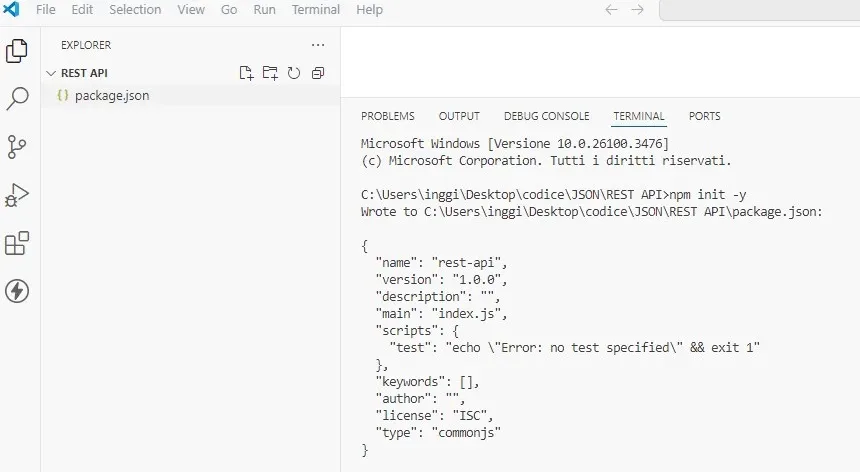Open the Run and Debug view
The image size is (860, 472).
click(16, 195)
